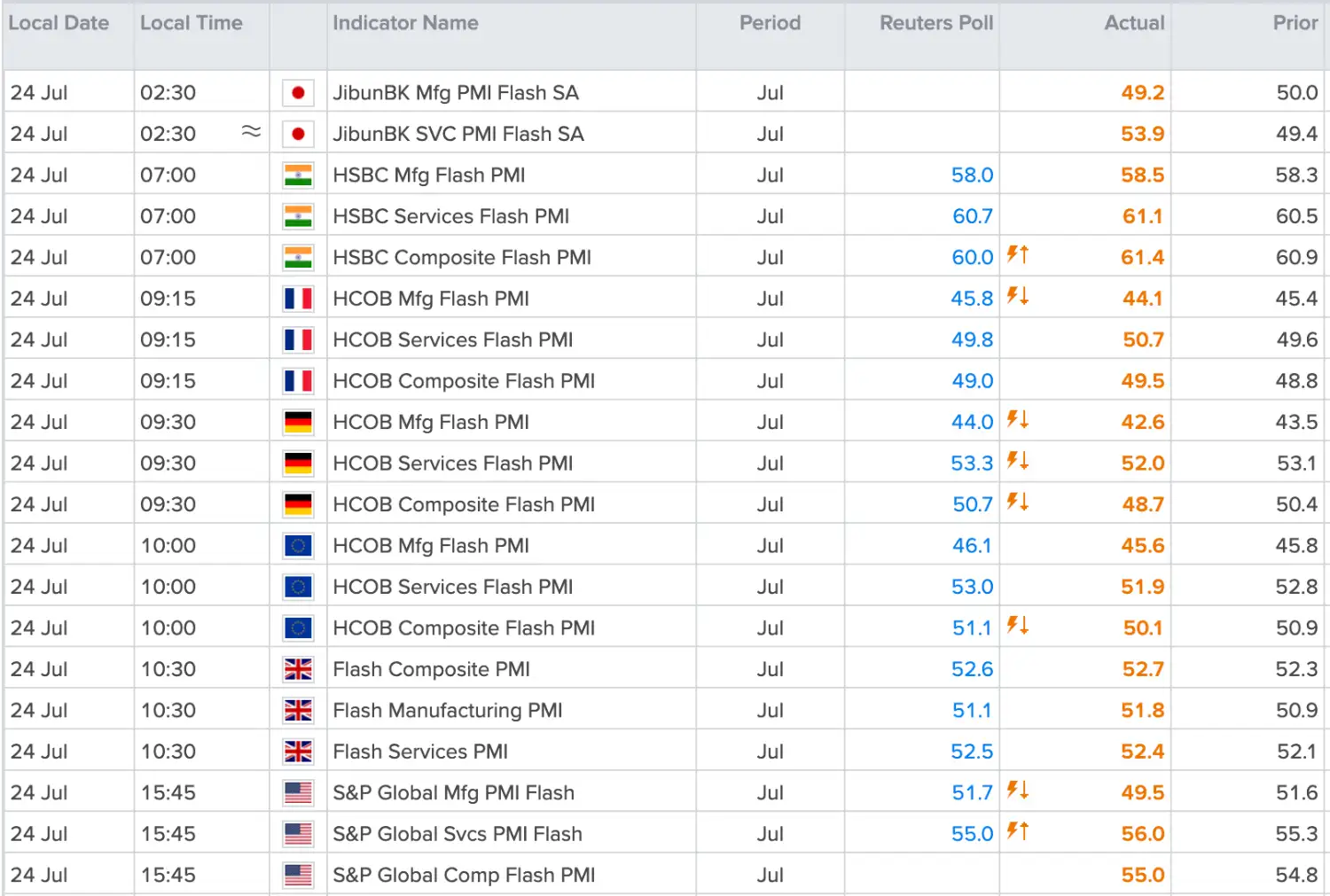Image resolution: width=1330 pixels, height=896 pixels.
Task: Click India flag beside HSBC Mfg Flash PMI
Action: tap(298, 175)
